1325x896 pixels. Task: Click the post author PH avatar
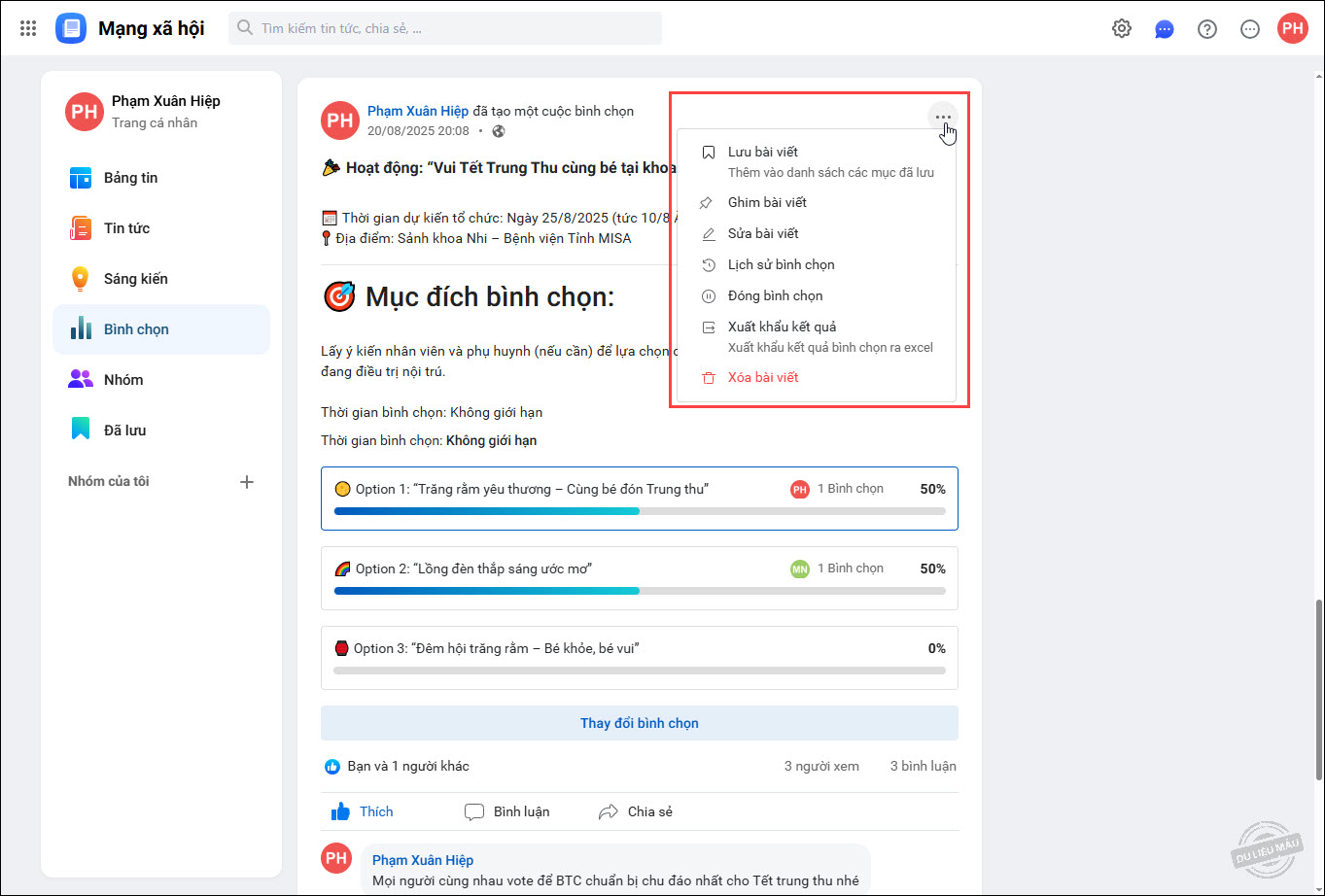coord(339,121)
